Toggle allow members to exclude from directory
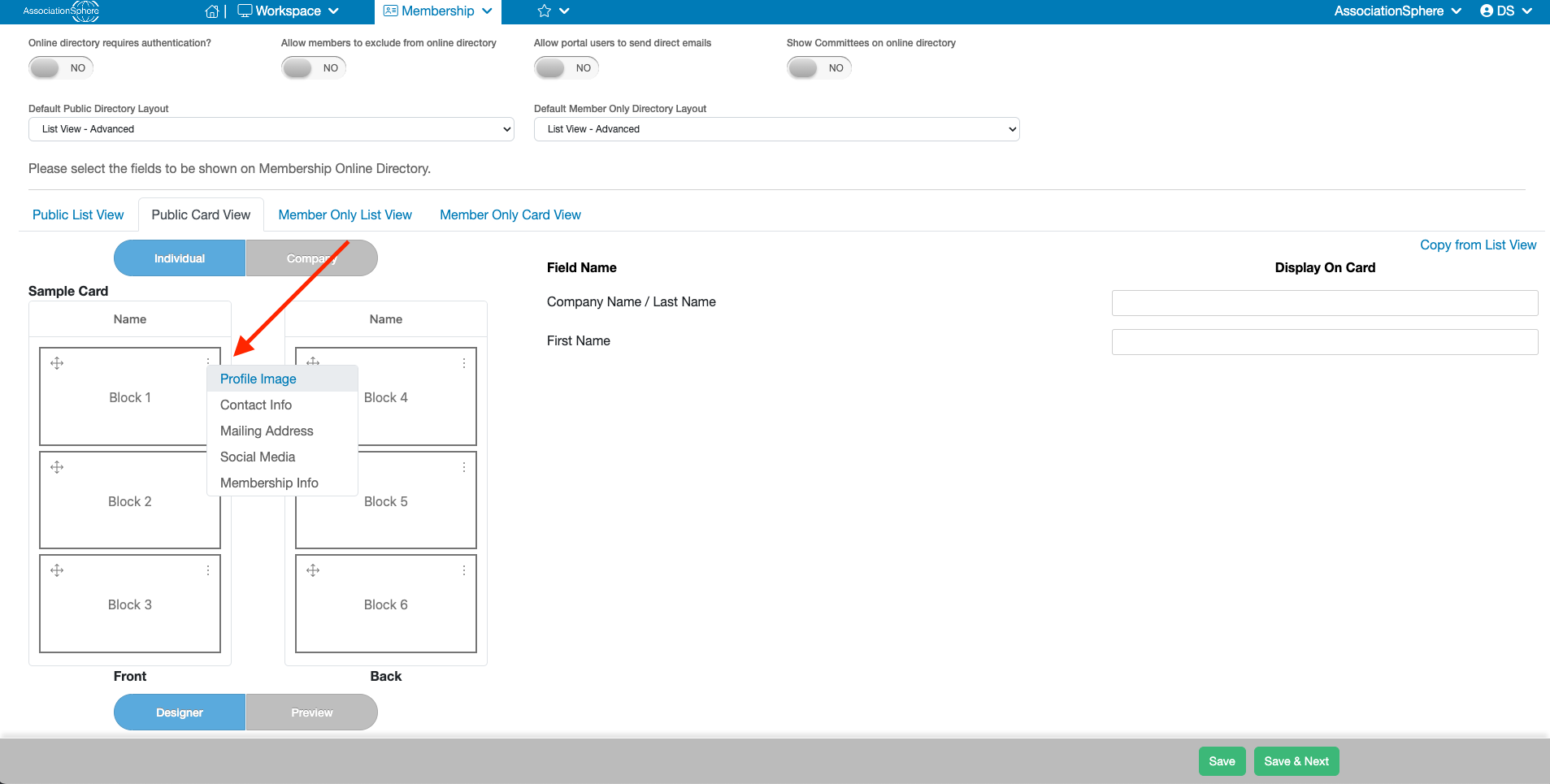This screenshot has height=784, width=1550. click(314, 68)
